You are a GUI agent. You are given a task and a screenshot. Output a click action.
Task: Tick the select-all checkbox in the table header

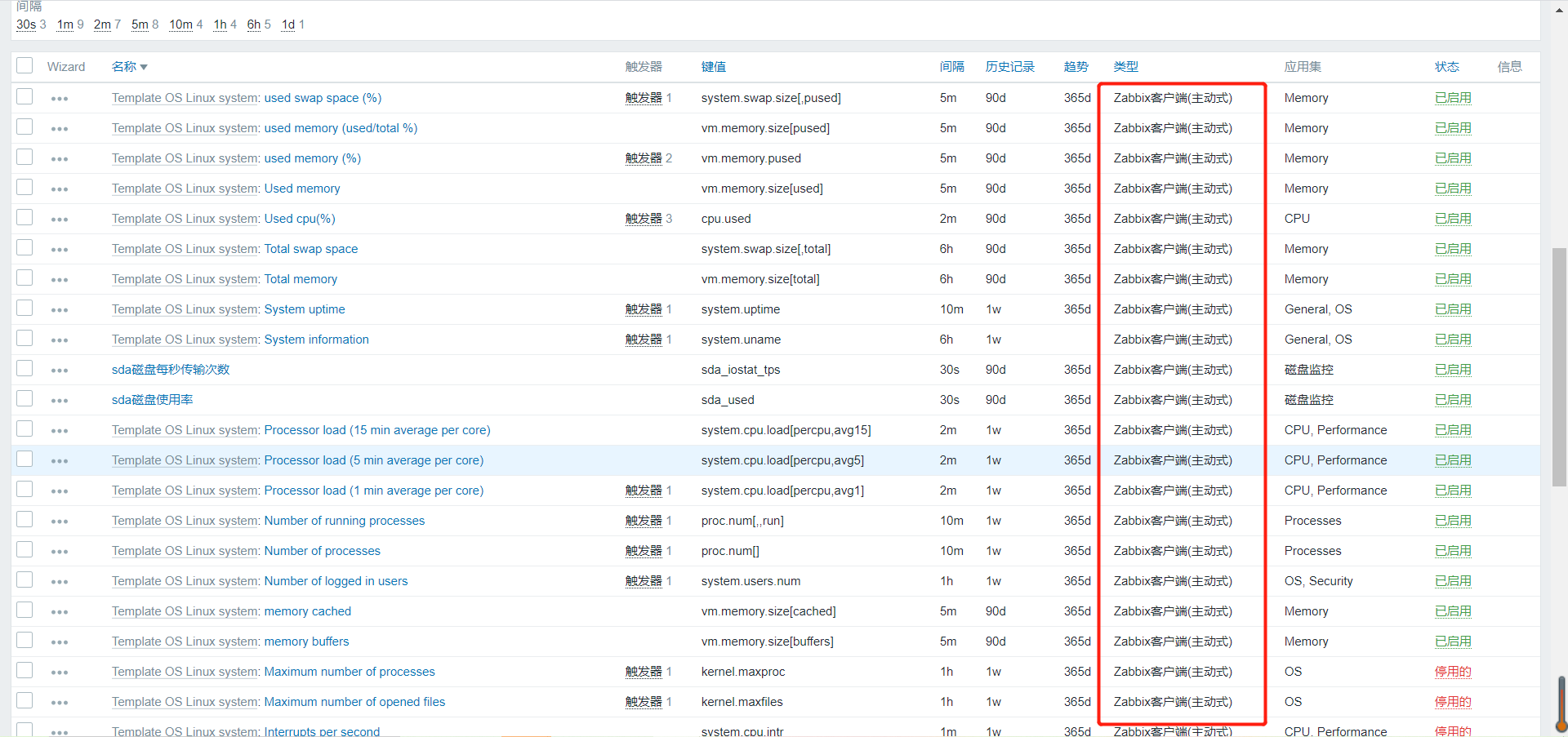point(24,66)
